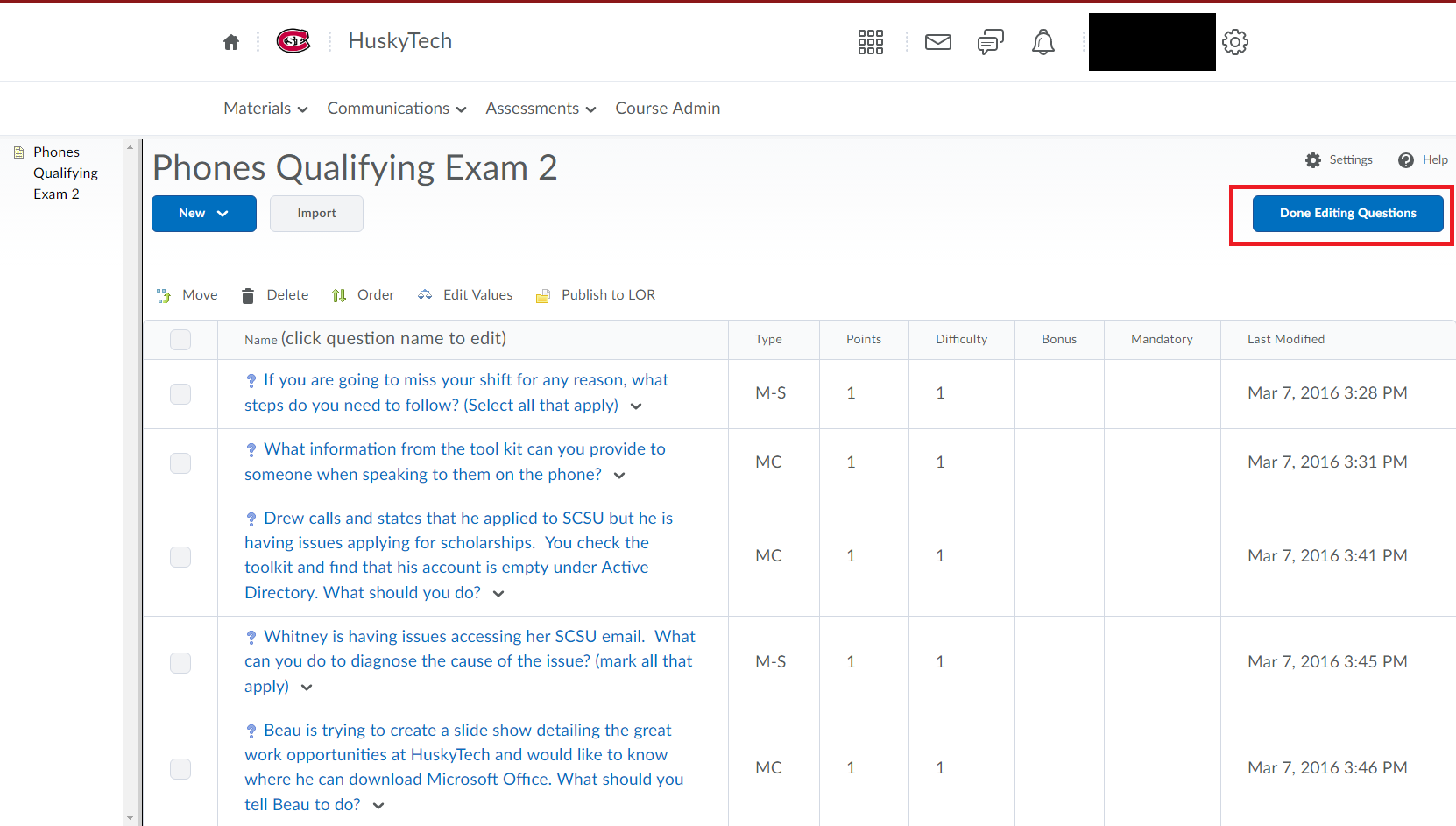The width and height of the screenshot is (1456, 826).
Task: Click the Publish to LOR icon
Action: [x=543, y=294]
